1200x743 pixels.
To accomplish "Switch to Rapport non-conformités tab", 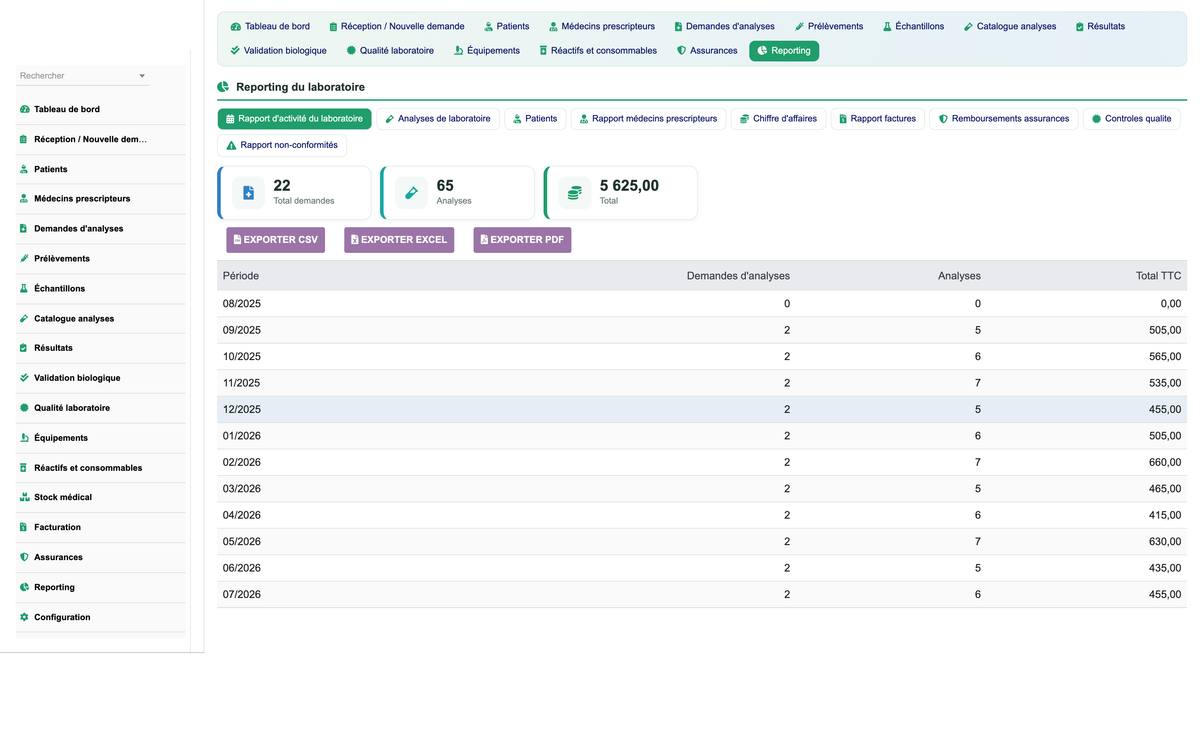I will tap(282, 145).
